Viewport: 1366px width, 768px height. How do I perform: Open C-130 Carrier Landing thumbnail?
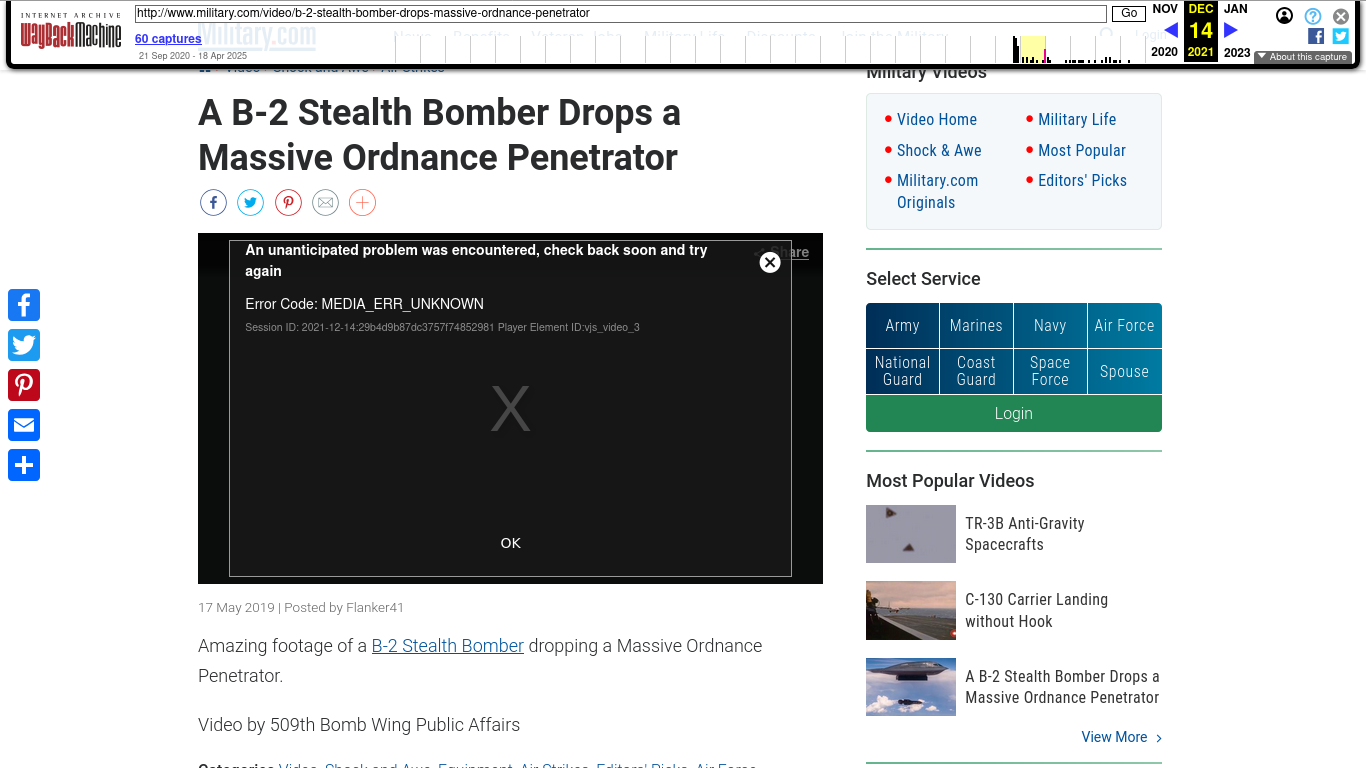(911, 611)
